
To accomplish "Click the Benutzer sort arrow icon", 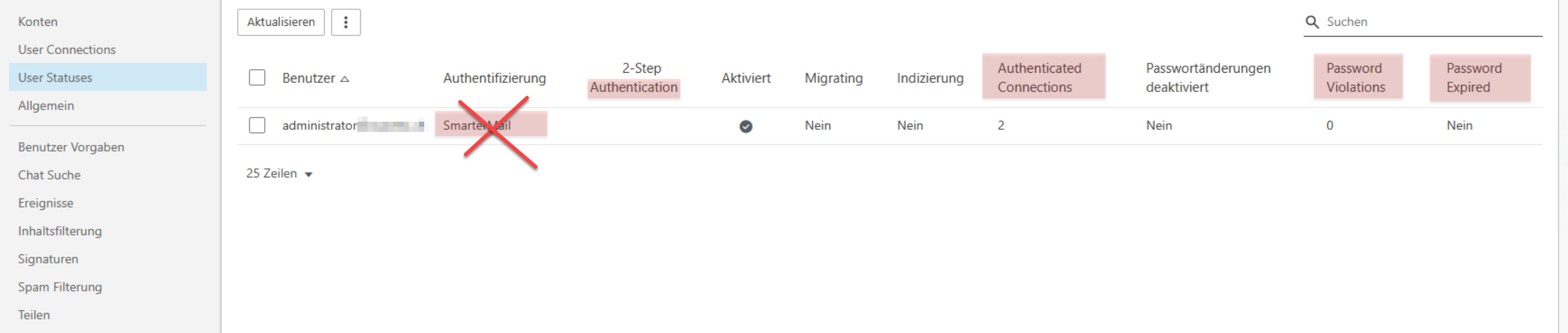I will [344, 79].
